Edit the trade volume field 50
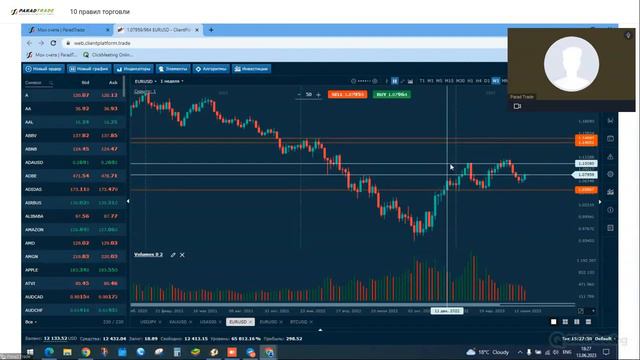640x360 pixels. point(309,94)
